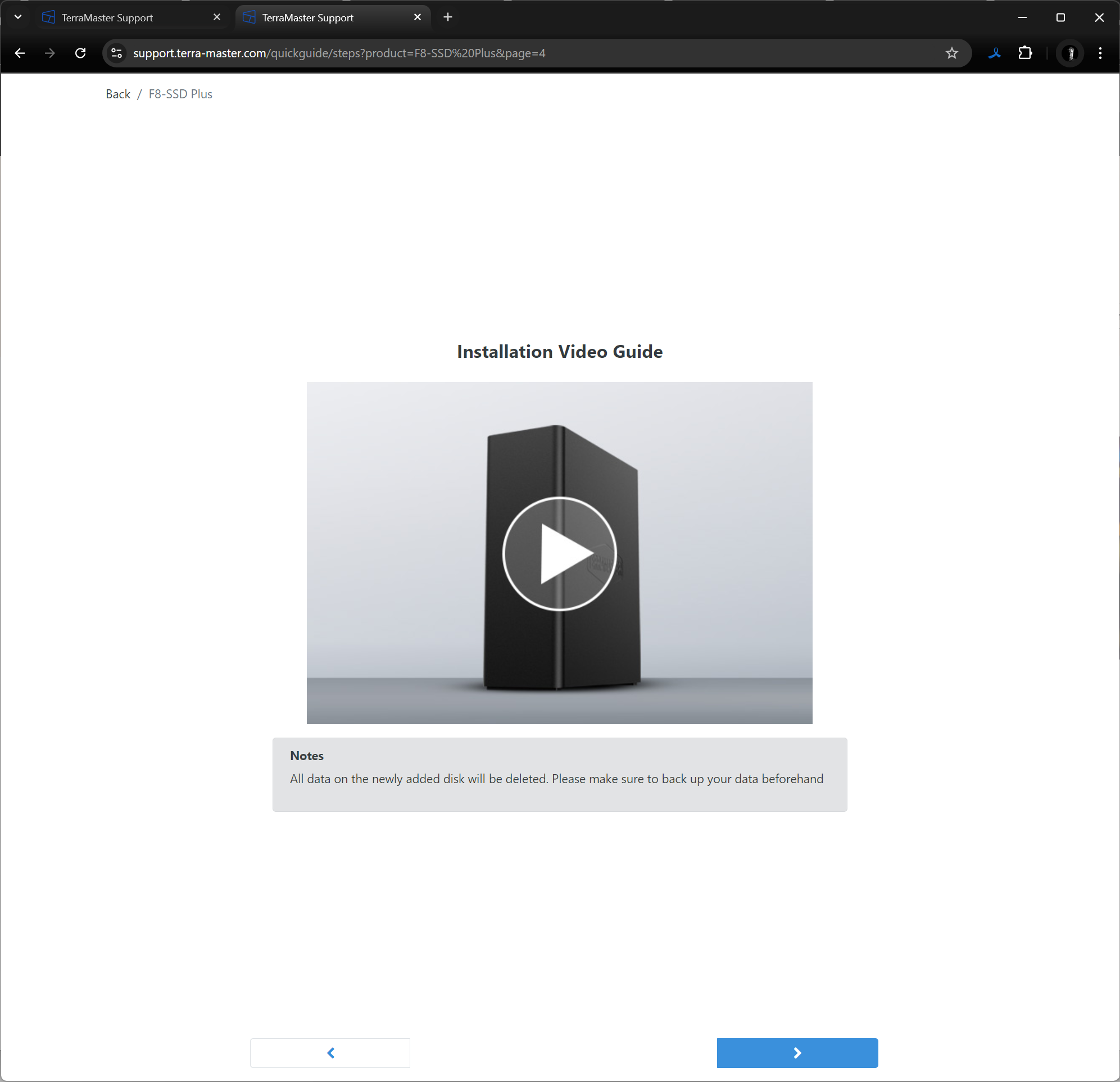The width and height of the screenshot is (1120, 1082).
Task: Go to the previous guide step
Action: point(330,1052)
